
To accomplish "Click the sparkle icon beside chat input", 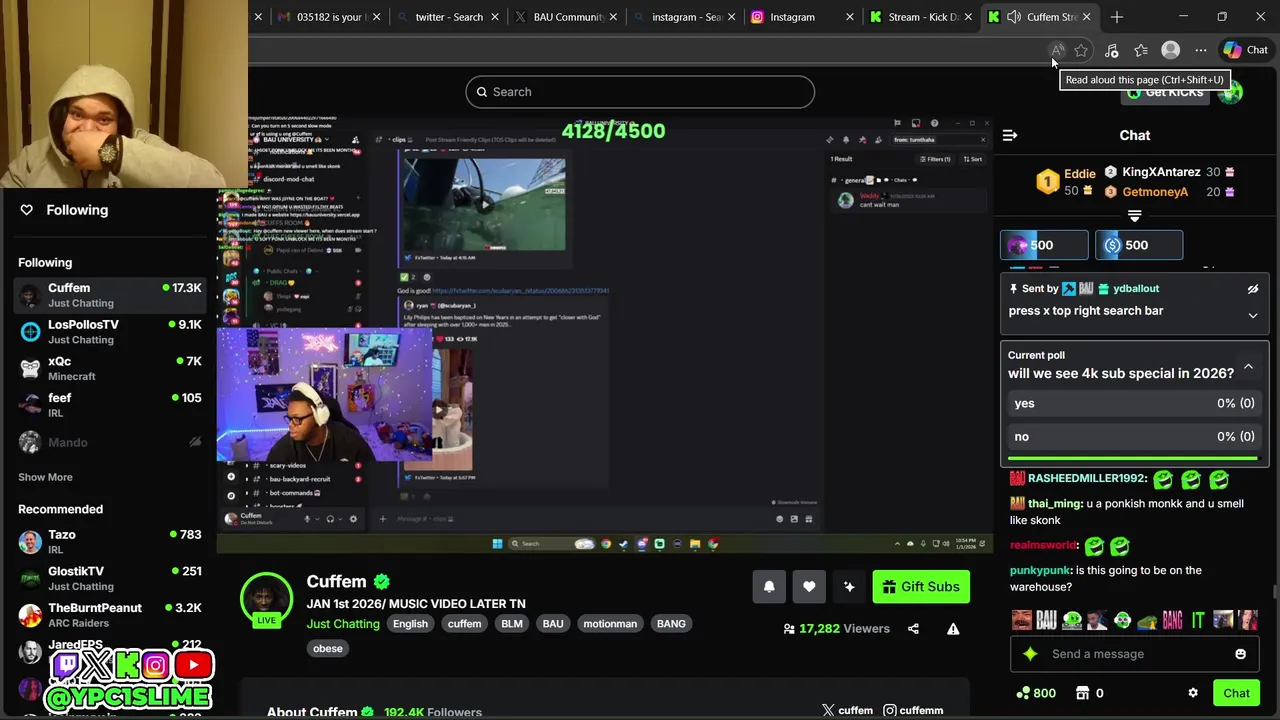I will tap(1030, 654).
